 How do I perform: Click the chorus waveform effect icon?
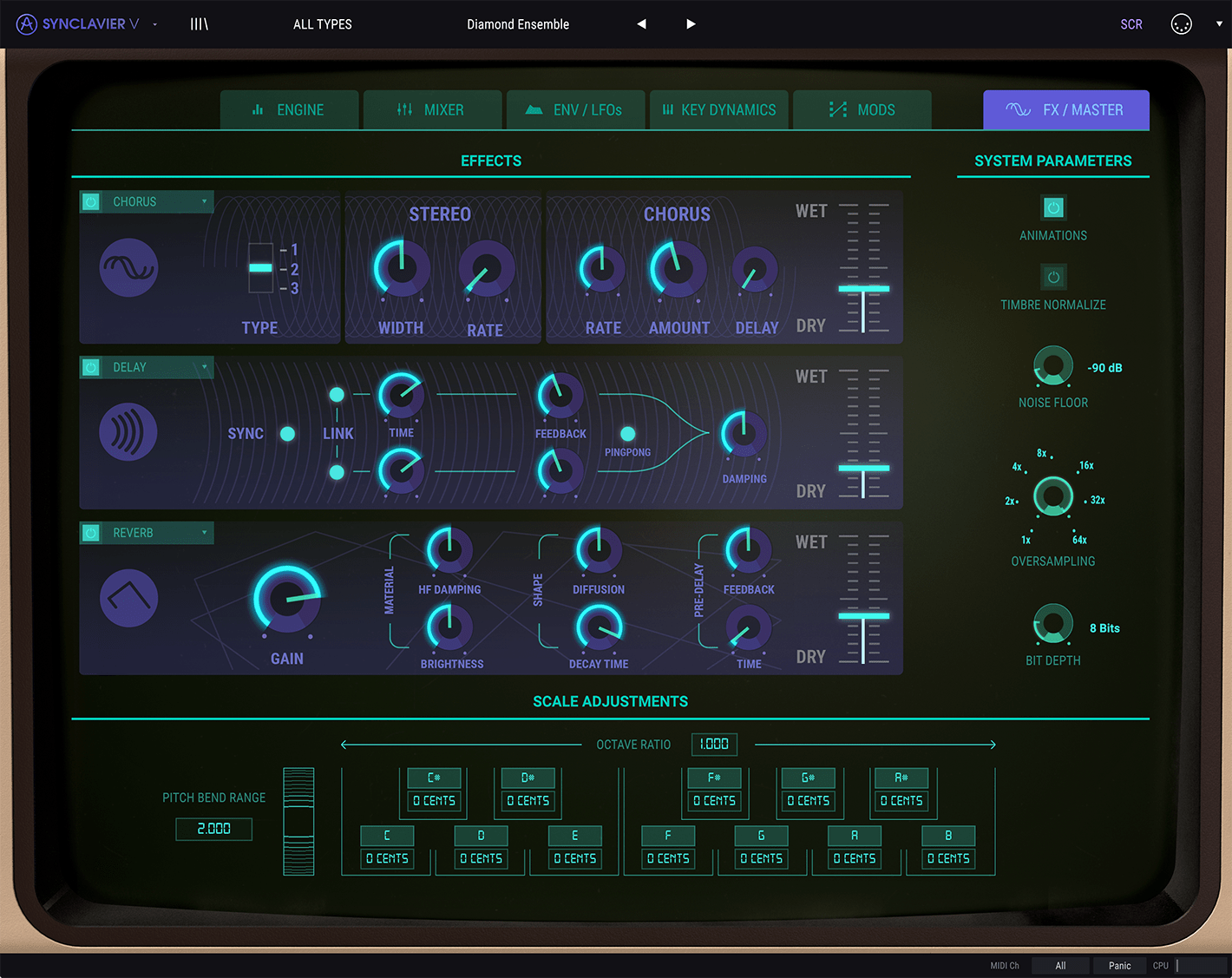pyautogui.click(x=128, y=268)
